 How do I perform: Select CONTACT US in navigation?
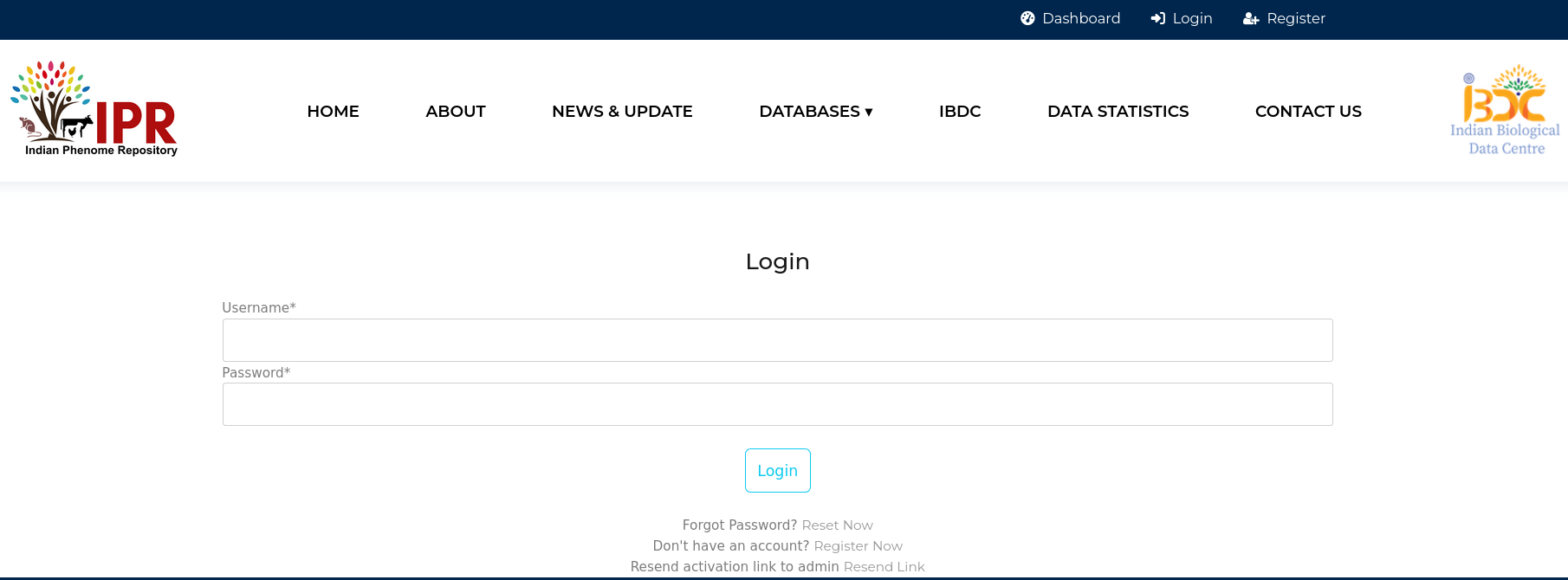[x=1308, y=112]
